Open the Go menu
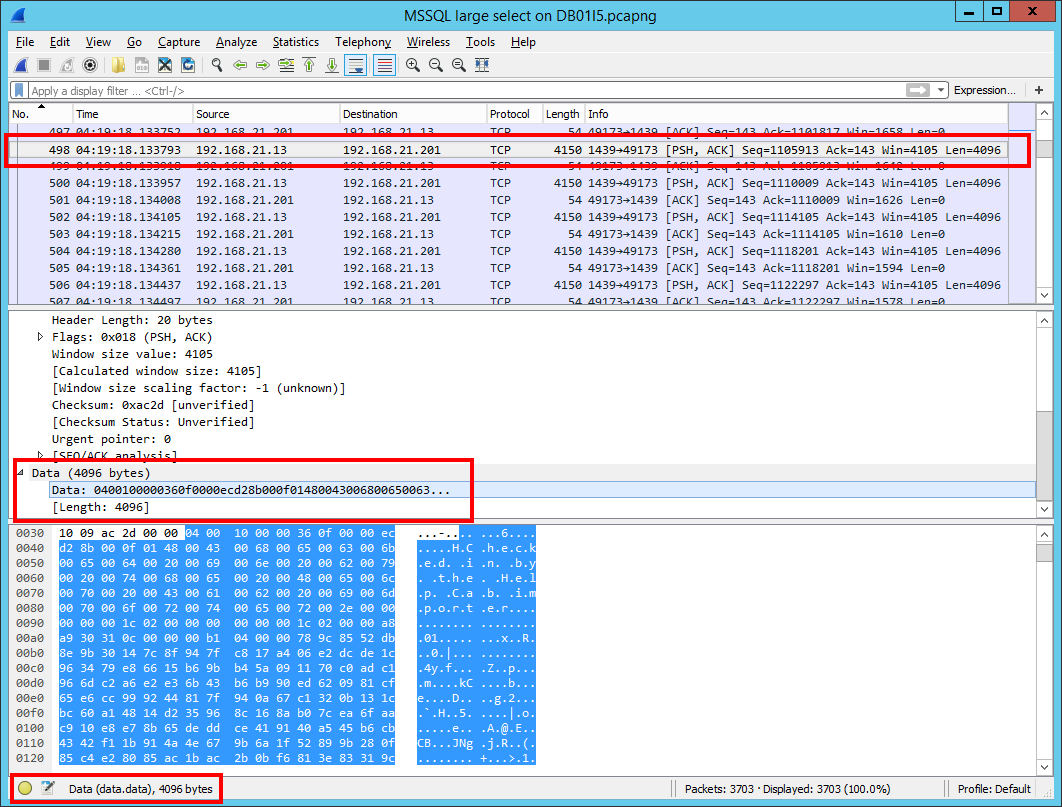1062x807 pixels. 134,42
